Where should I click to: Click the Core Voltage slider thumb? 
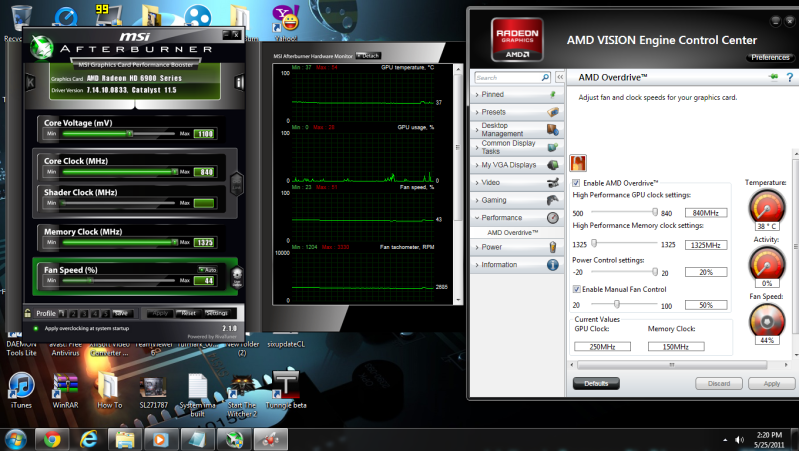(130, 134)
